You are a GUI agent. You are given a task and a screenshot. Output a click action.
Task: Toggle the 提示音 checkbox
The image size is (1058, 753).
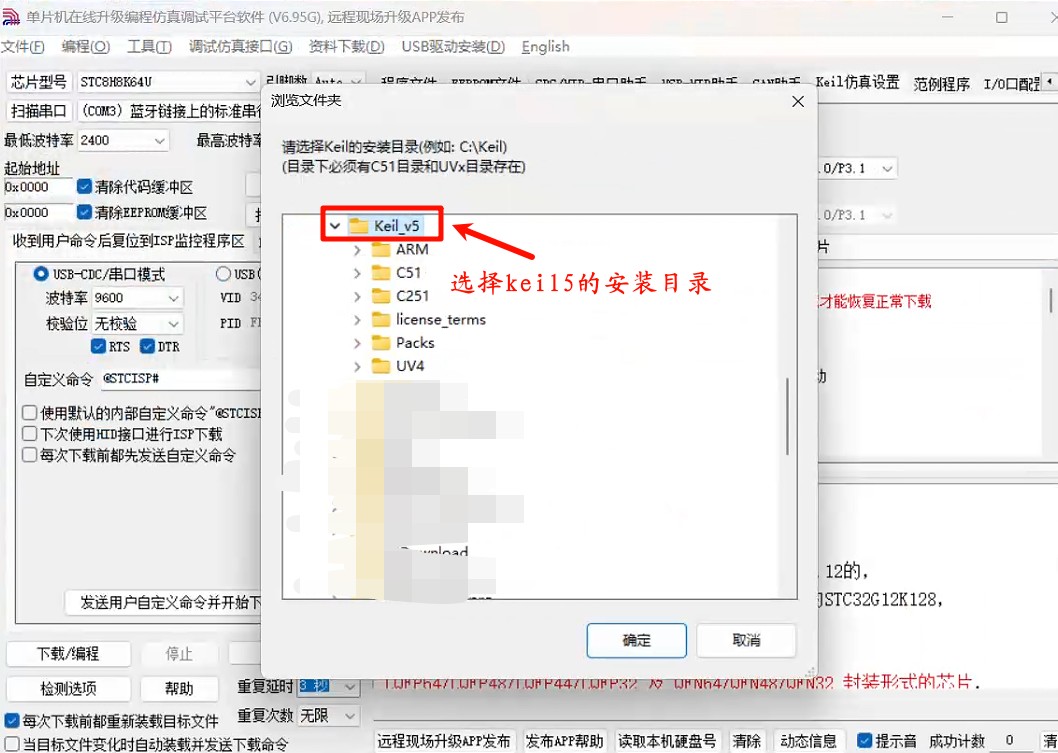[x=864, y=740]
